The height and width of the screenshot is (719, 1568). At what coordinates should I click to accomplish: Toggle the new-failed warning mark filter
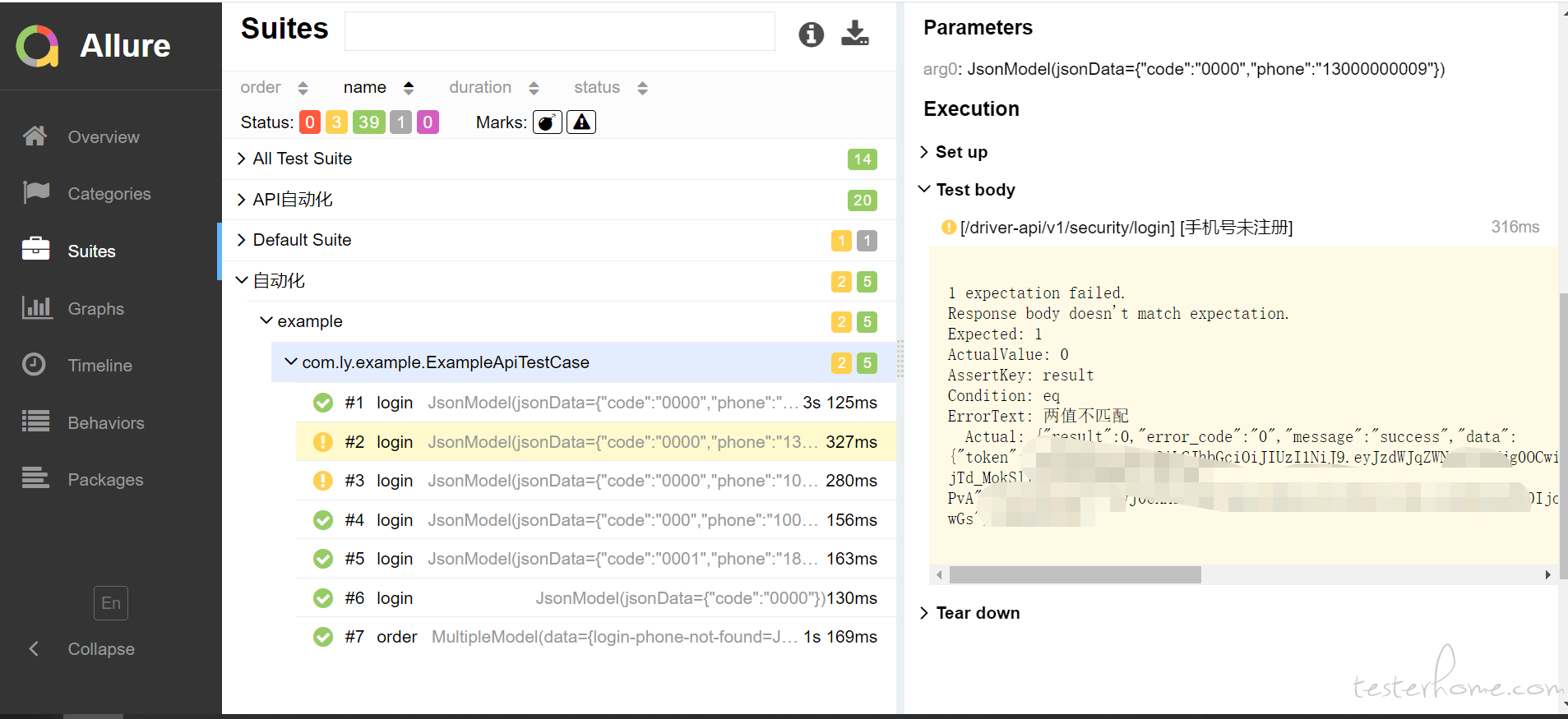pyautogui.click(x=581, y=122)
